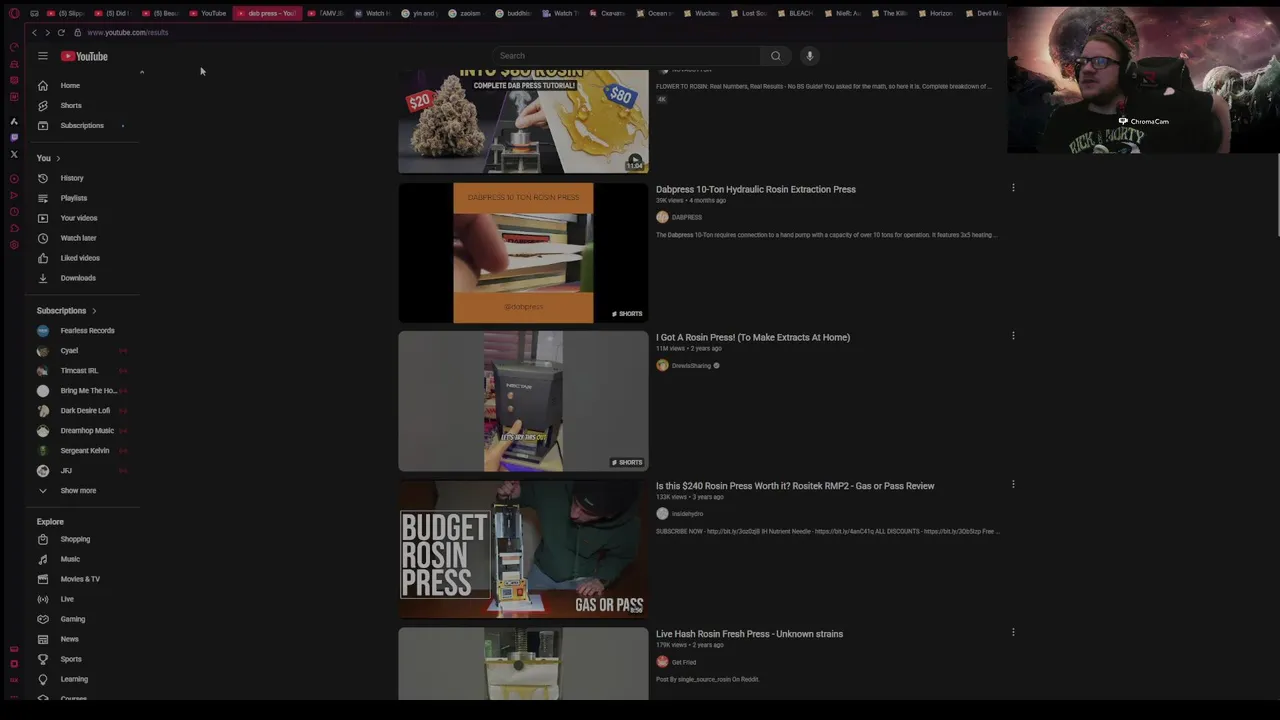
Task: Start voice search with microphone icon
Action: [810, 56]
